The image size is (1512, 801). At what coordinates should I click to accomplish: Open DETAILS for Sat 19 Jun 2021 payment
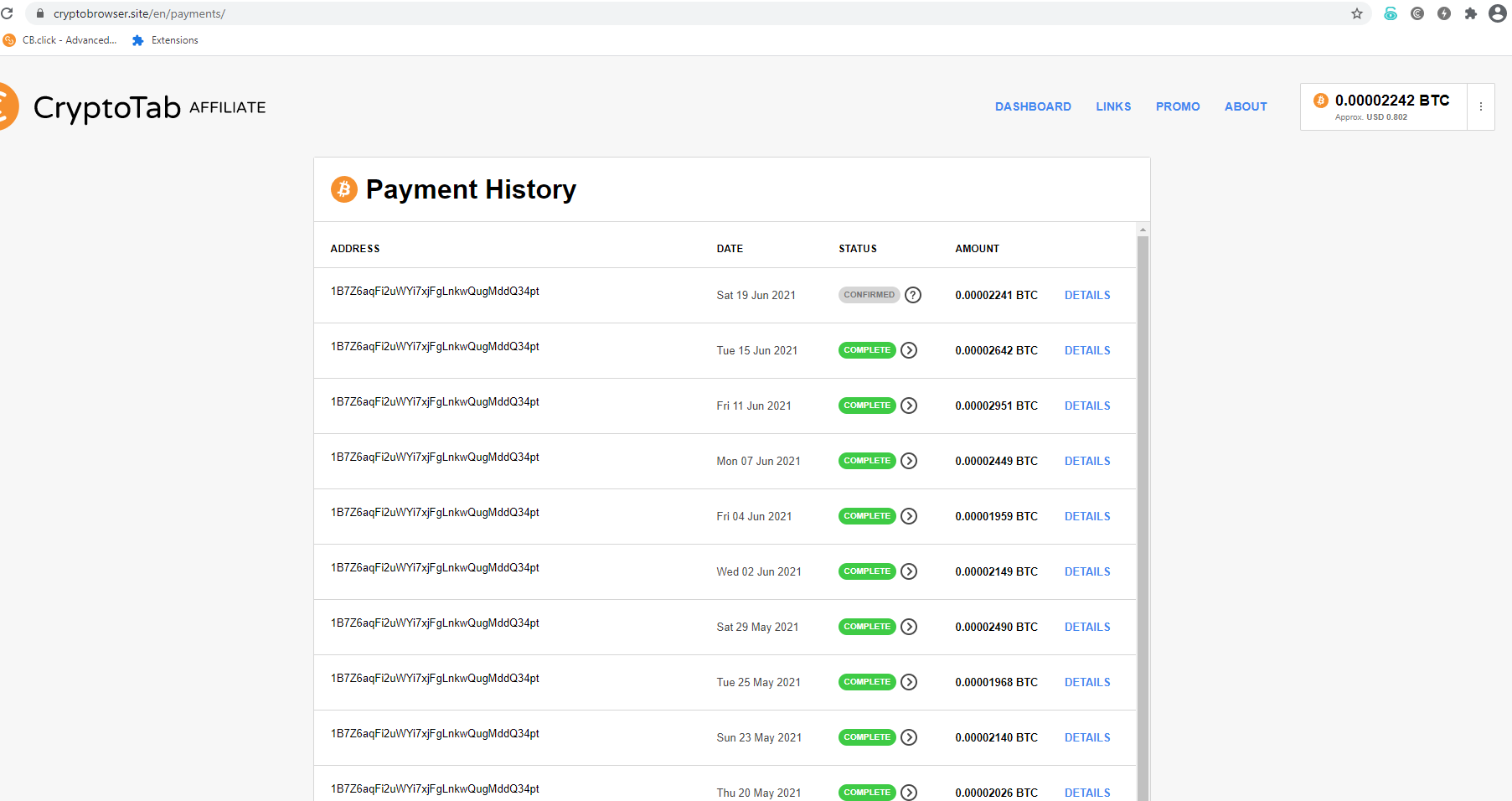tap(1087, 295)
